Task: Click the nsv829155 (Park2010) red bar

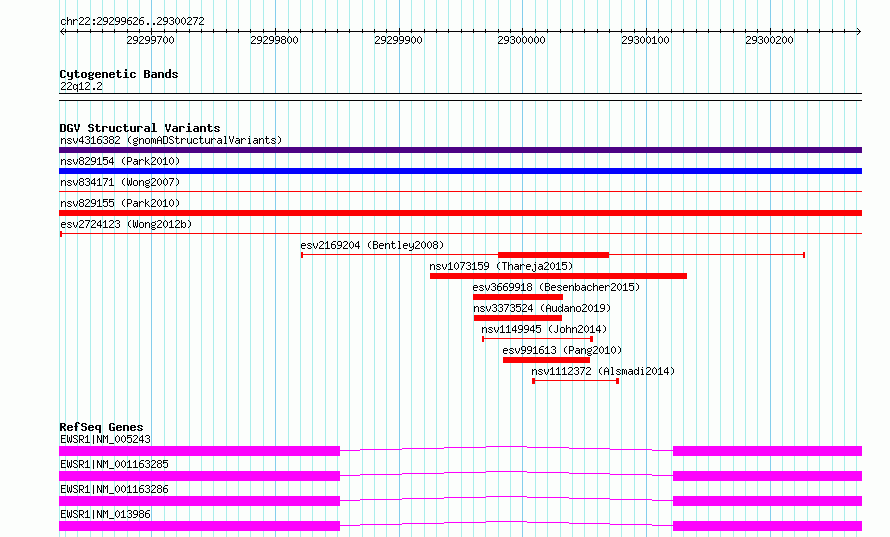Action: [460, 213]
